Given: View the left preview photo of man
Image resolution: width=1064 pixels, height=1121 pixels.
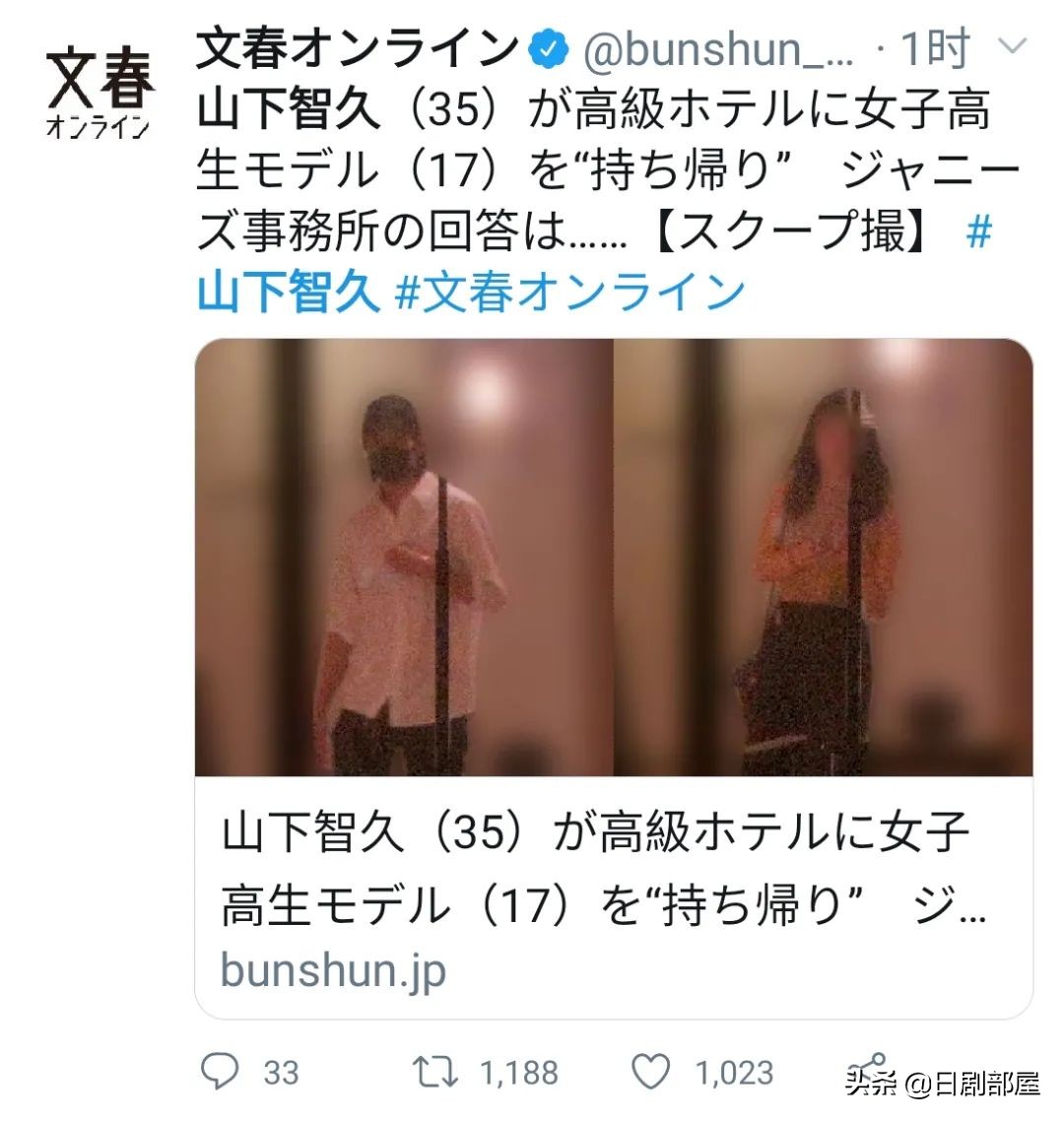Looking at the screenshot, I should [404, 557].
